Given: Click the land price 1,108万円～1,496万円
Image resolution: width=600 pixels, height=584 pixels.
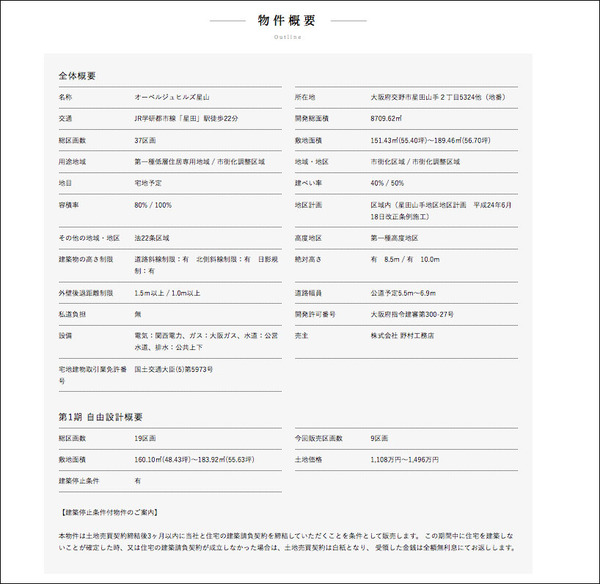Looking at the screenshot, I should [x=404, y=459].
